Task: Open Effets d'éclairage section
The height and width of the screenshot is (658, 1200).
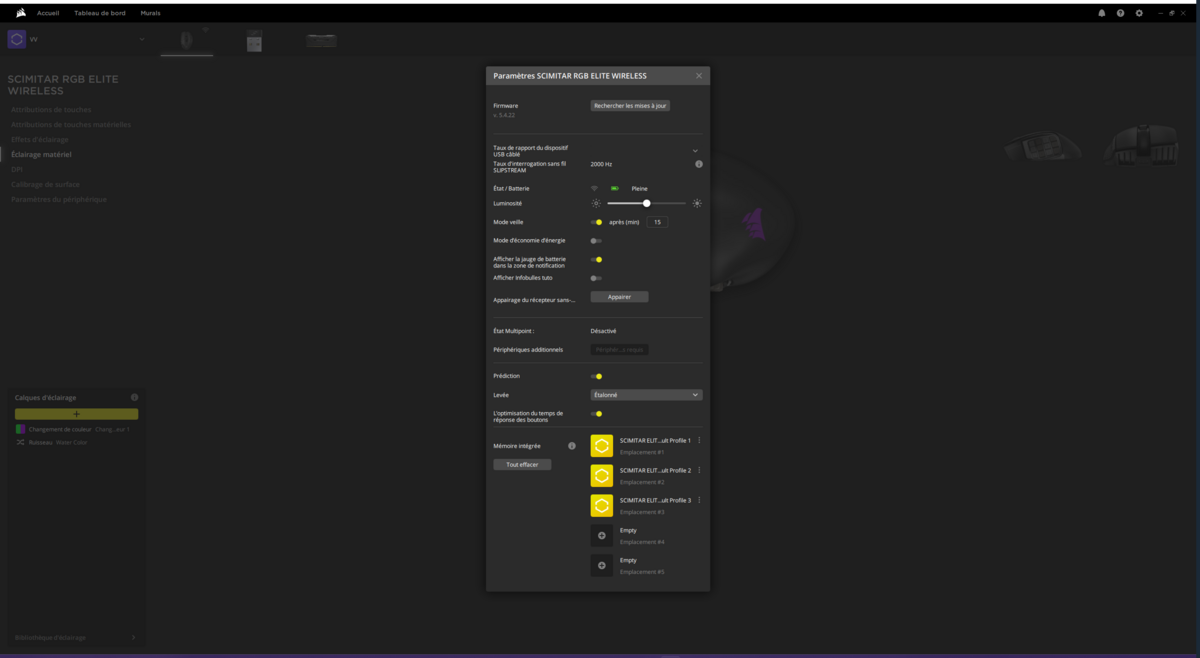Action: tap(40, 139)
